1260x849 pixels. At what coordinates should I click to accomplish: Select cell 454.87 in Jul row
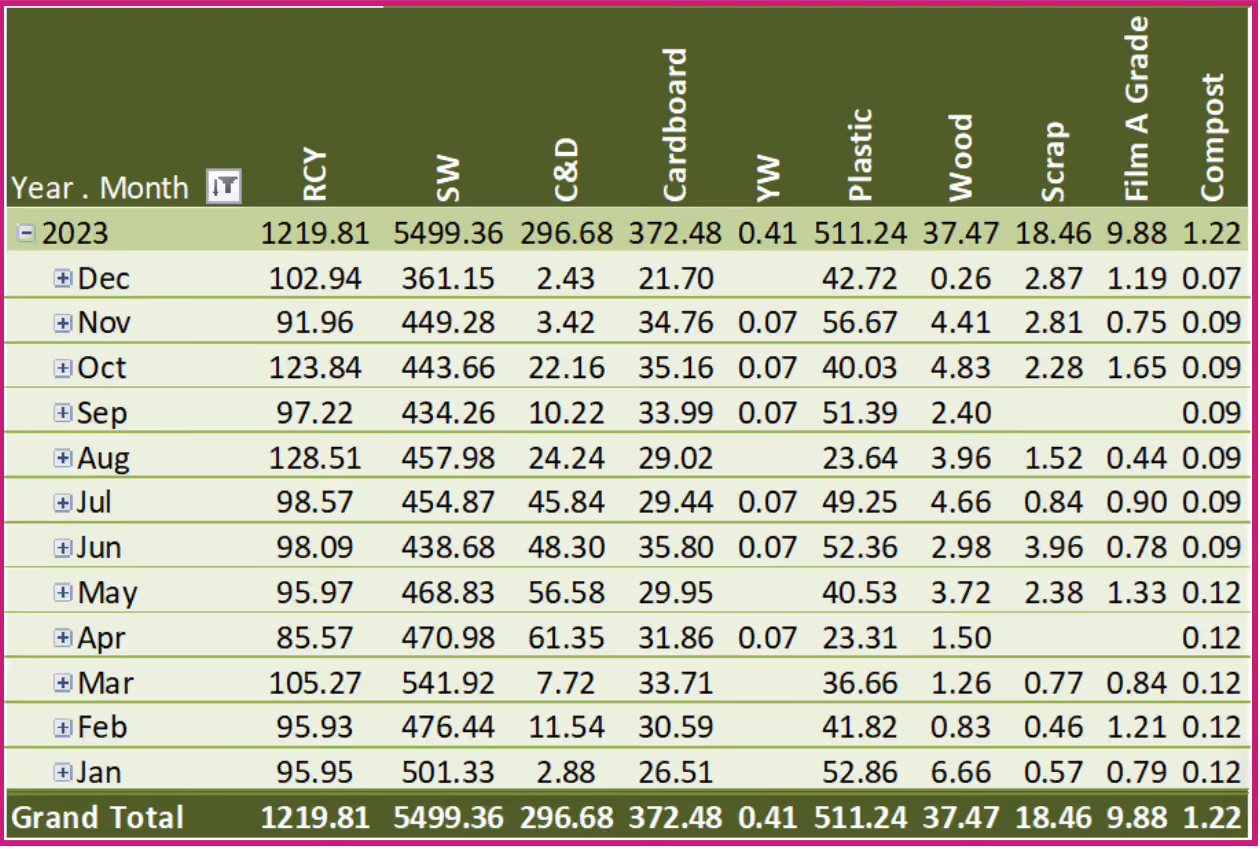[448, 503]
